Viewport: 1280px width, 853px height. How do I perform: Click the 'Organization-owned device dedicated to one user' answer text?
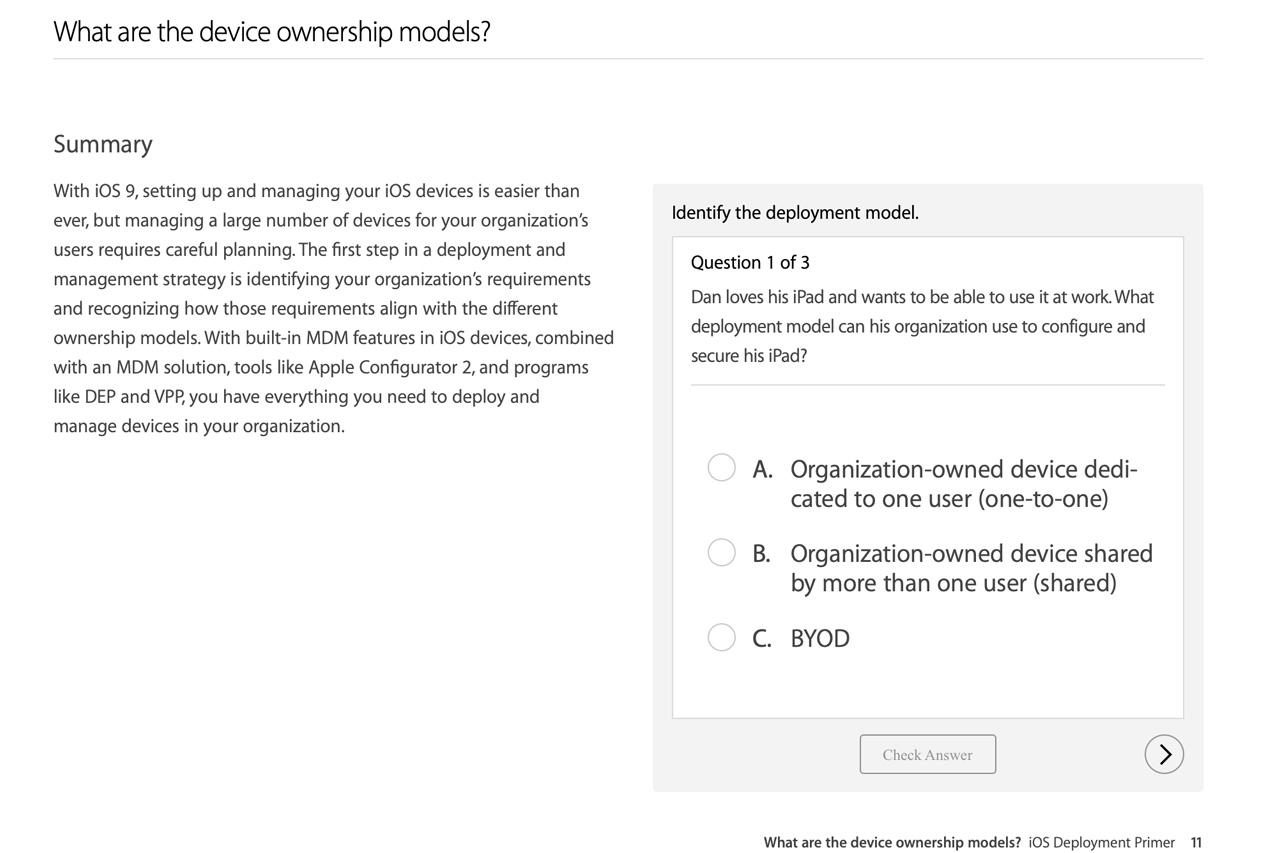(963, 484)
